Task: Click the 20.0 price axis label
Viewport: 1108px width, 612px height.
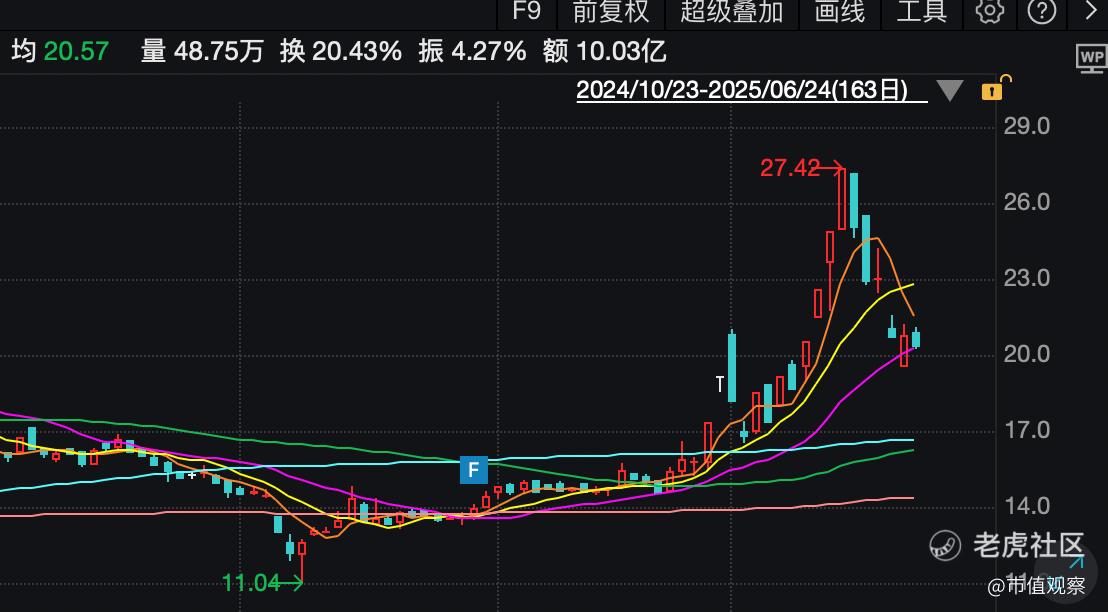Action: (x=1027, y=354)
